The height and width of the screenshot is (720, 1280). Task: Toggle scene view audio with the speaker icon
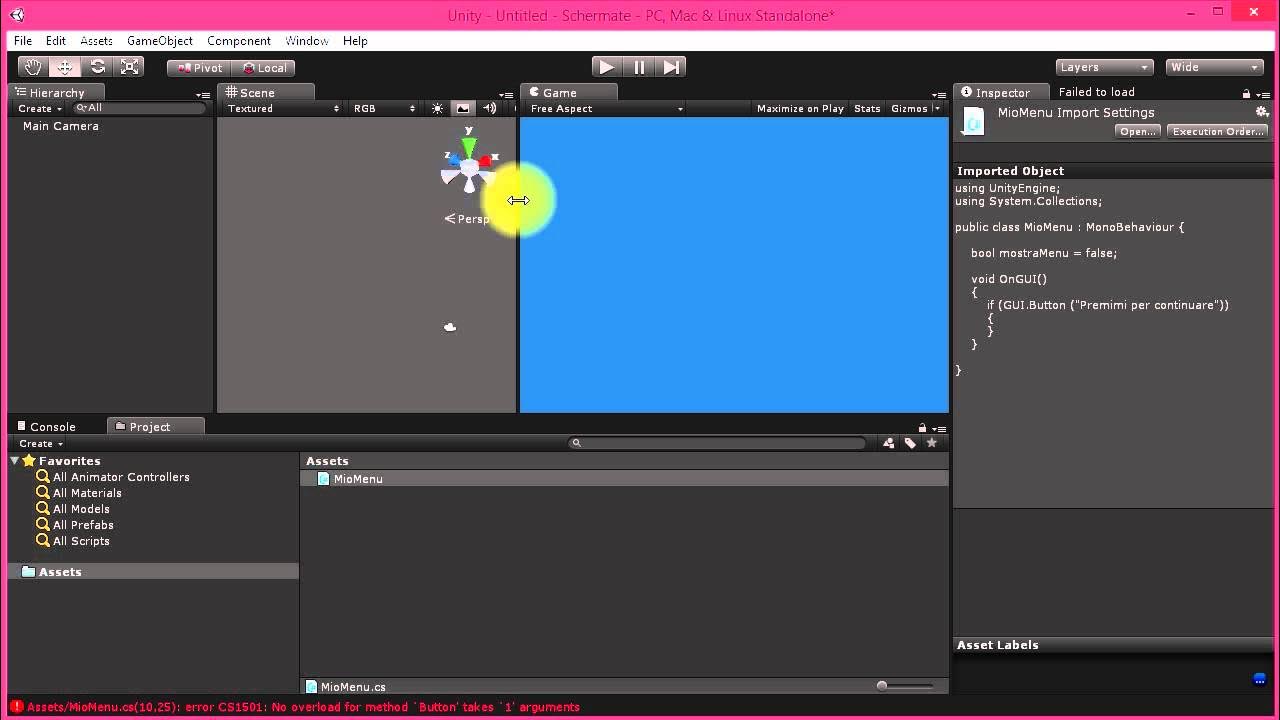[x=489, y=108]
